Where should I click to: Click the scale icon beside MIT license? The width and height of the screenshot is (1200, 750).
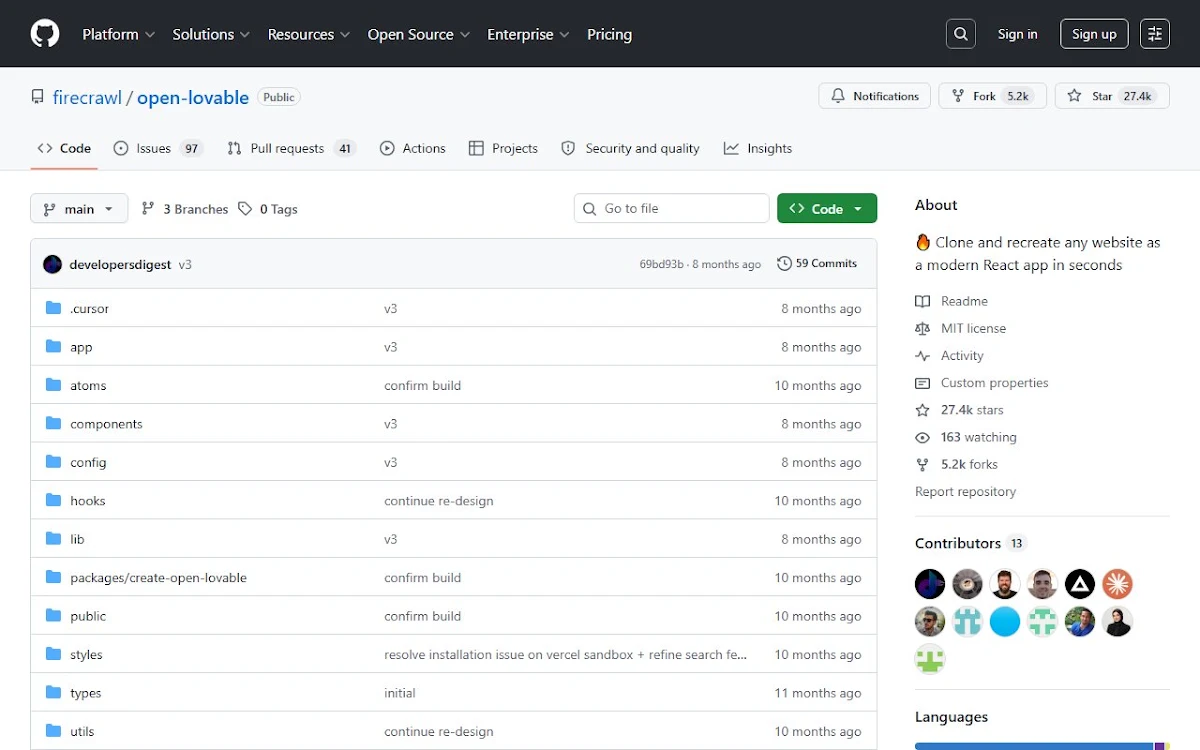pos(922,328)
